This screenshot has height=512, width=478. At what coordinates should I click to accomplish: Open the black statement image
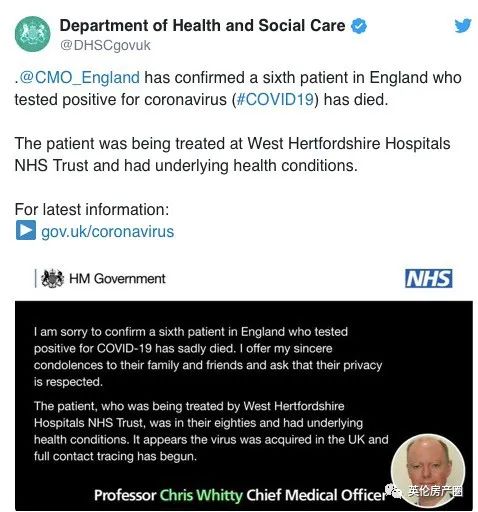point(244,405)
